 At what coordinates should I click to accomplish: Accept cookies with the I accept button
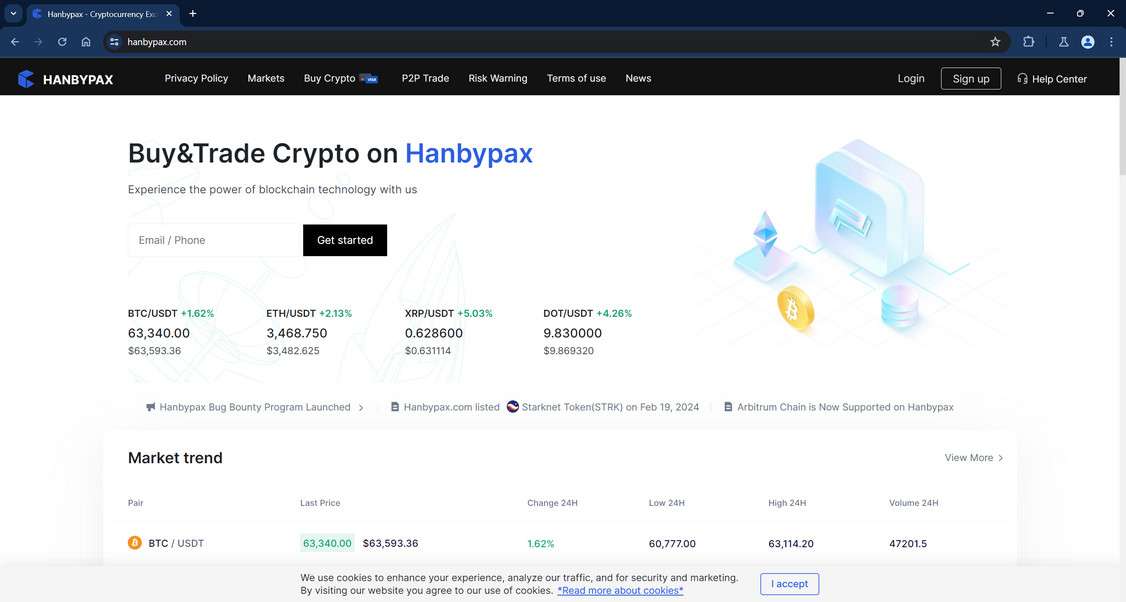[789, 584]
